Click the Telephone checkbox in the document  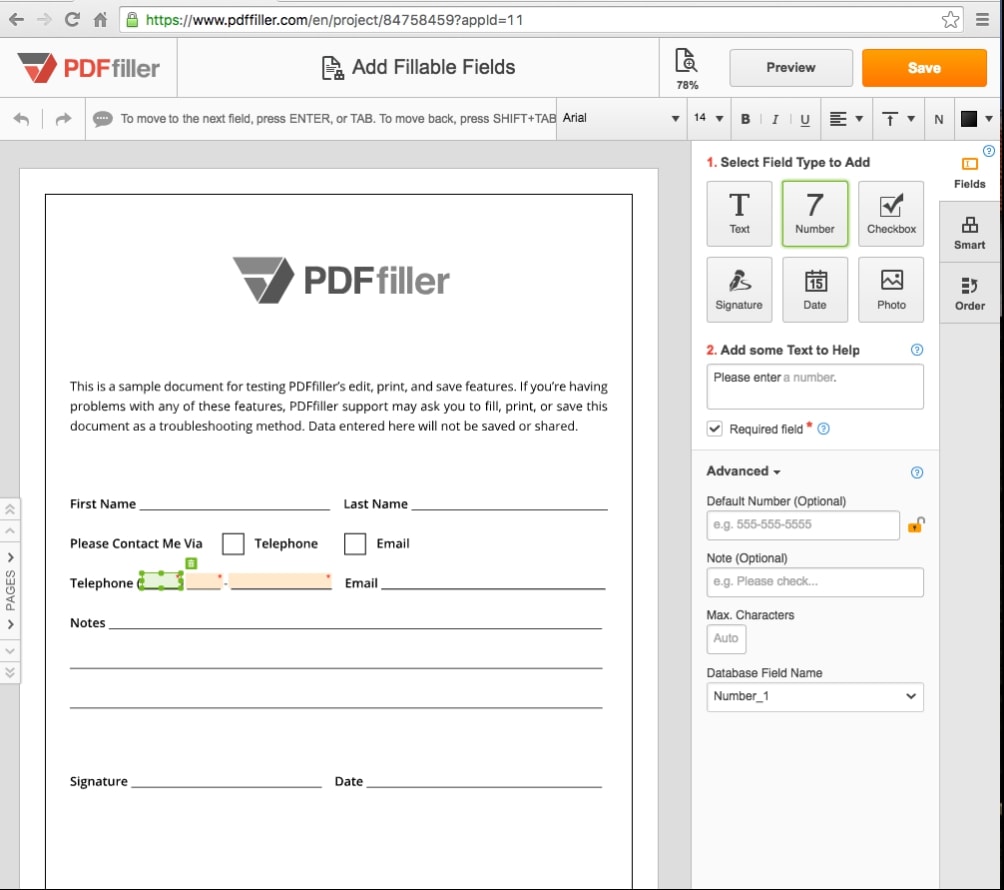[233, 544]
